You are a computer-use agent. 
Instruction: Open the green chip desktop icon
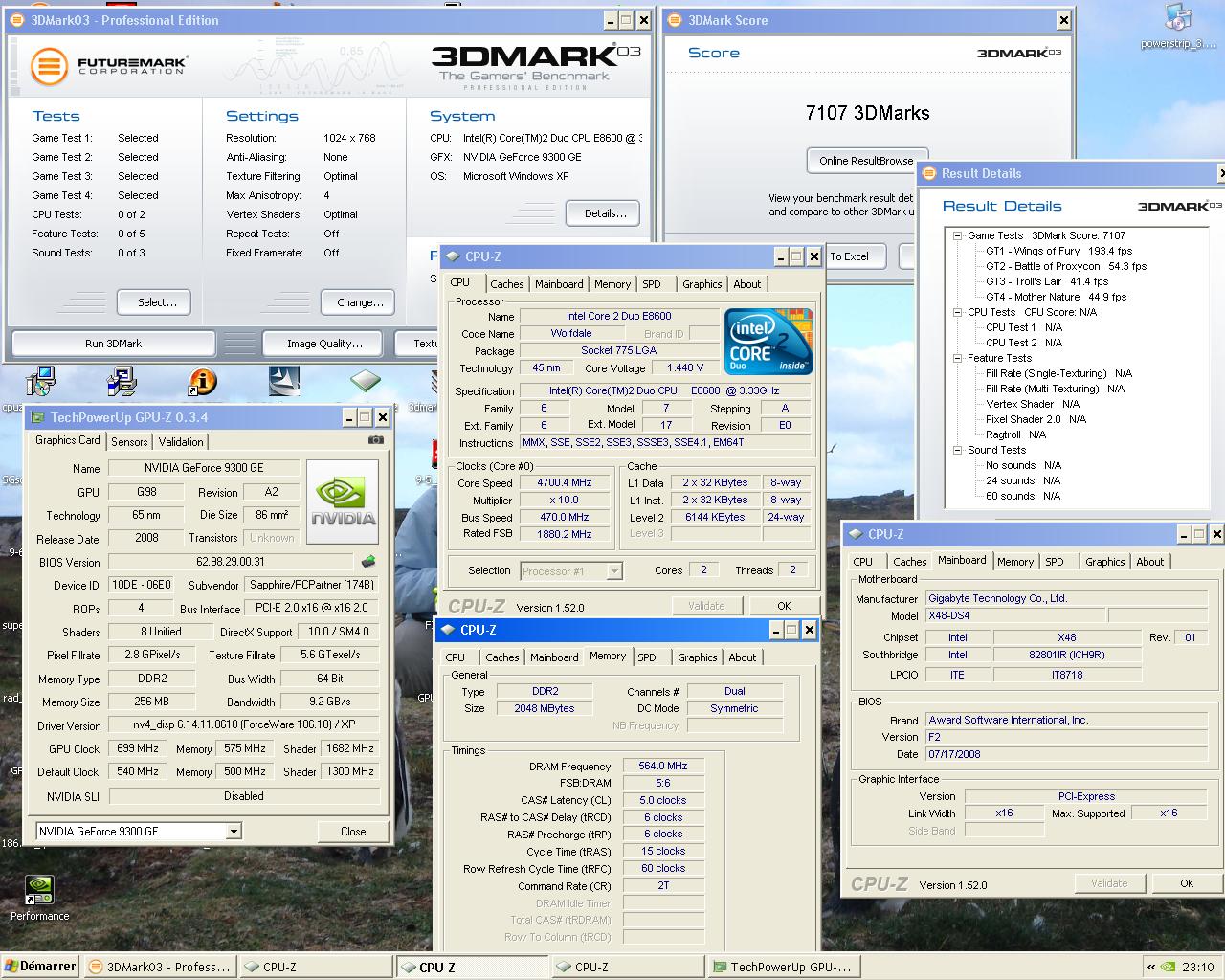(x=365, y=381)
